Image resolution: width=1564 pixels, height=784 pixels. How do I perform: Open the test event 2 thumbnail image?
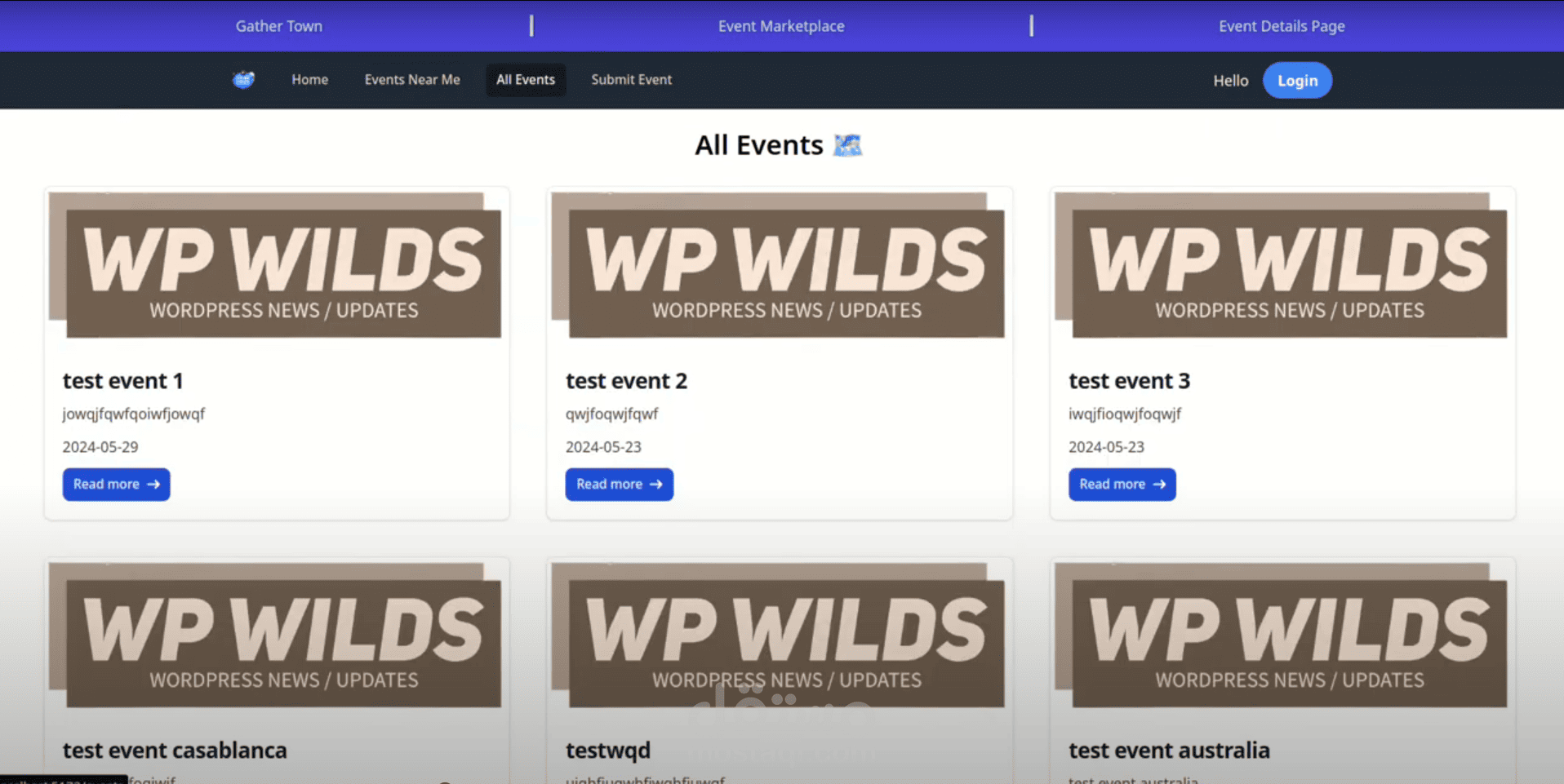(778, 265)
